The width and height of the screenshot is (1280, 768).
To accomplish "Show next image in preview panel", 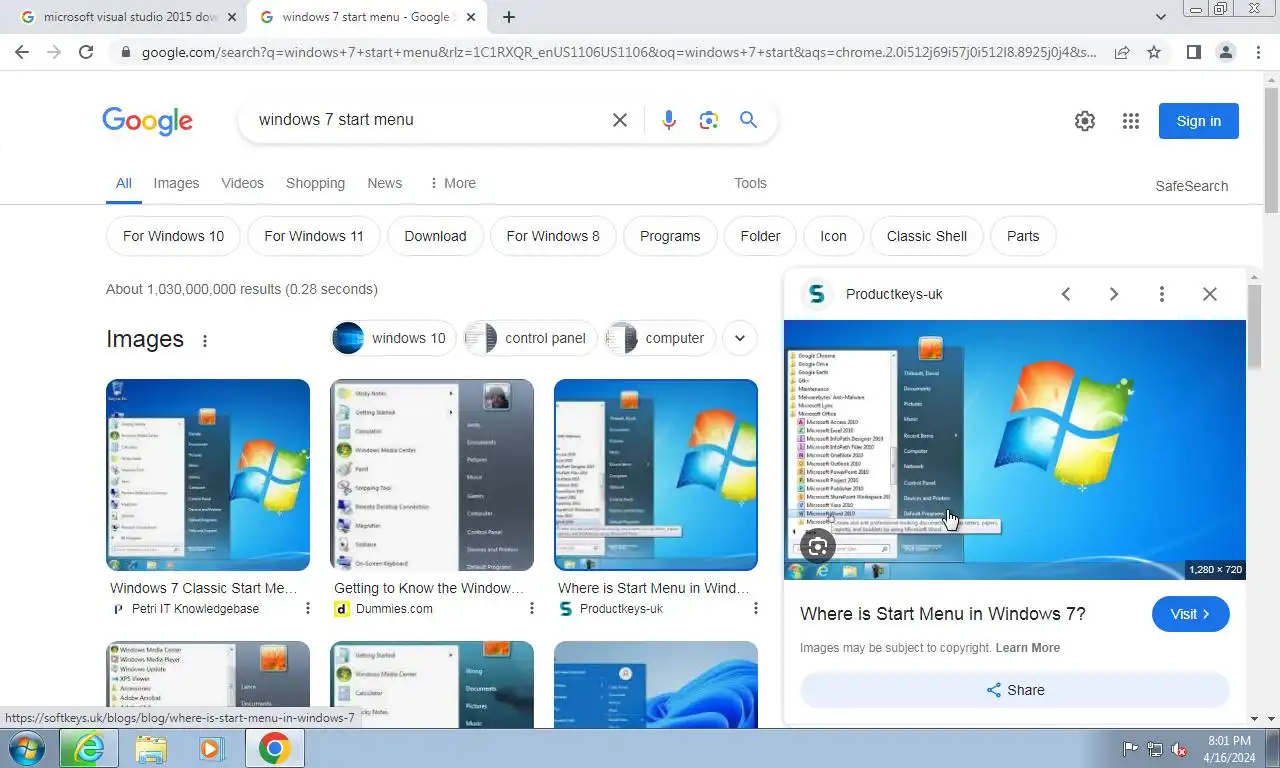I will 1113,294.
